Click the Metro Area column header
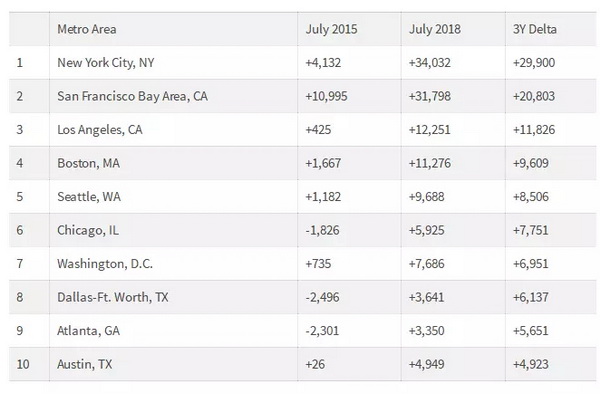Image resolution: width=600 pixels, height=394 pixels. point(173,29)
